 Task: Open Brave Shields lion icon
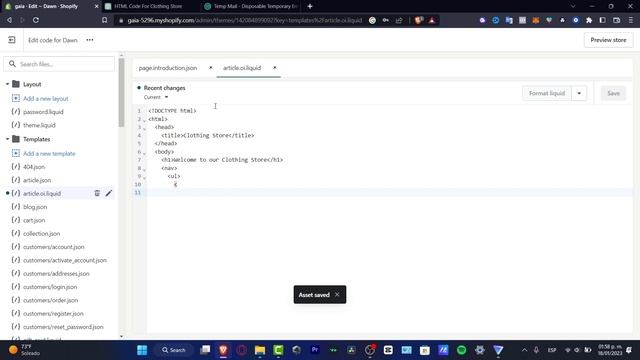(x=418, y=20)
